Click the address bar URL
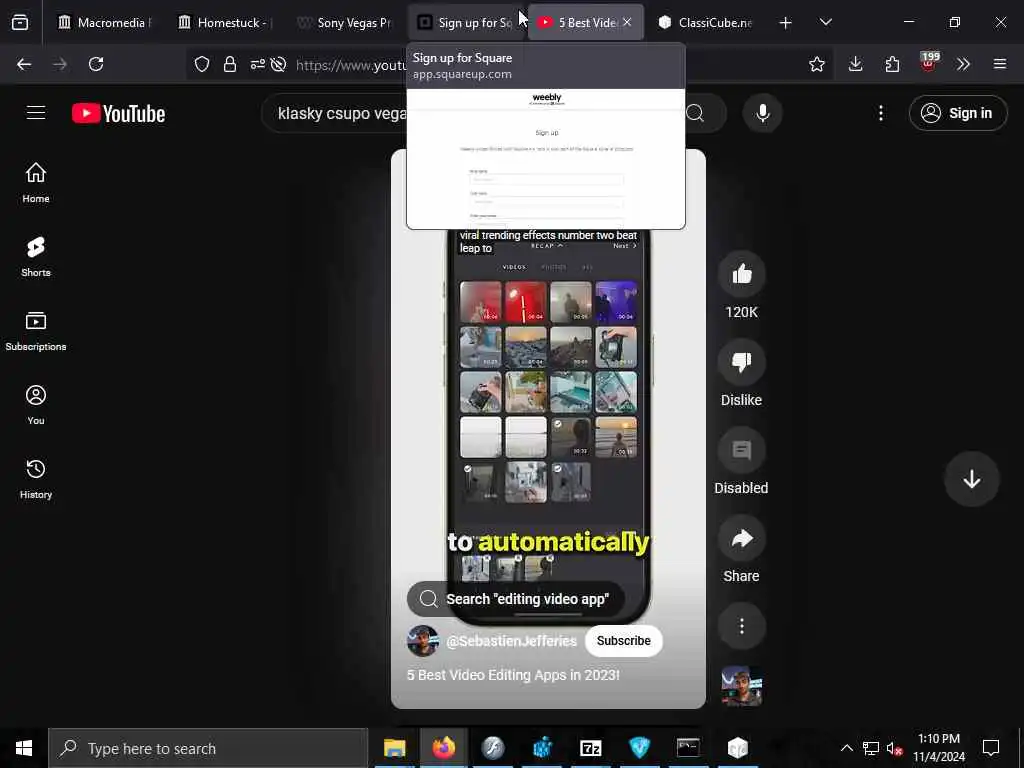1024x768 pixels. pos(351,65)
